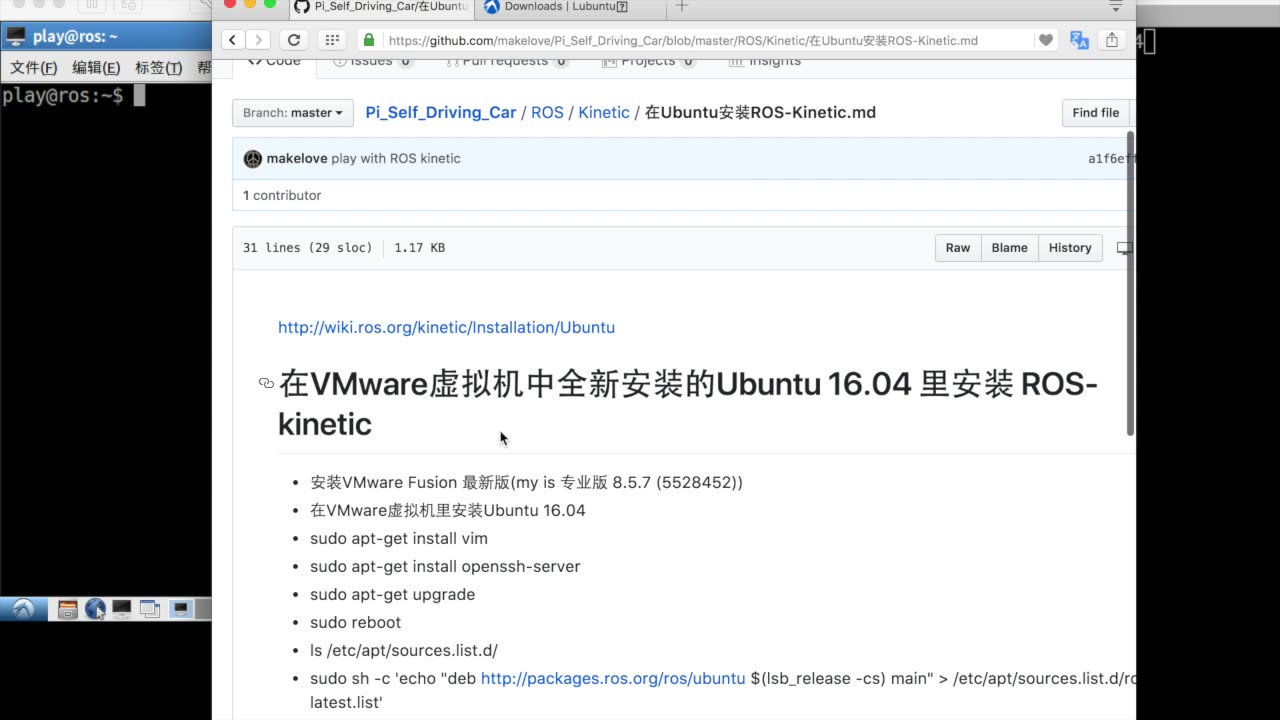Click file name 在Ubuntu安装ROS-Kinetic.md
This screenshot has height=720, width=1280.
[x=760, y=112]
